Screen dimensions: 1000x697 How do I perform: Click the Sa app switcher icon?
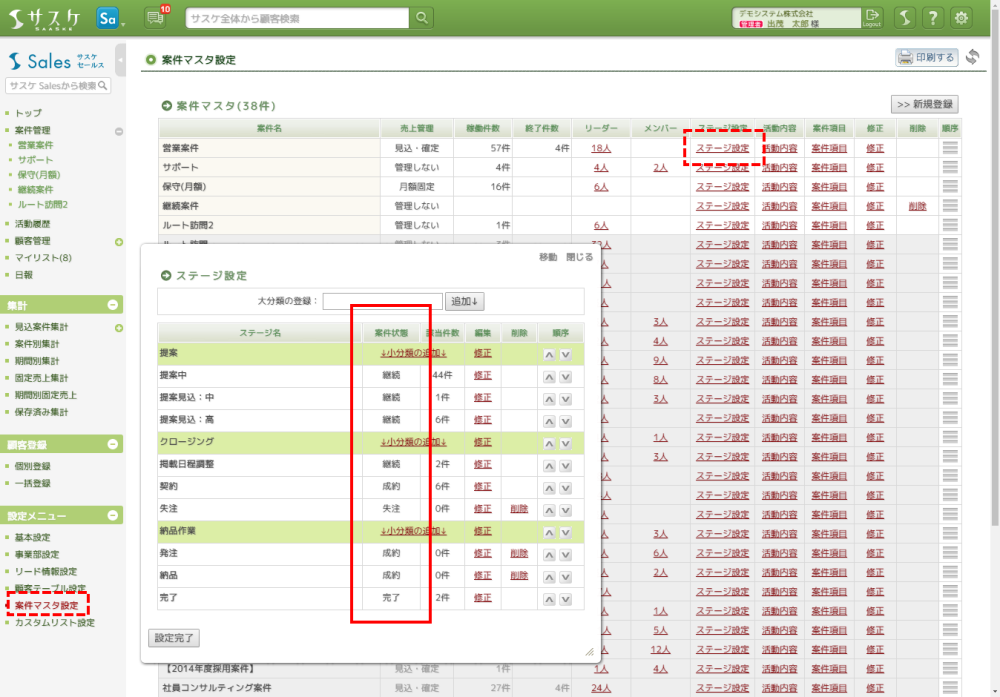coord(108,17)
